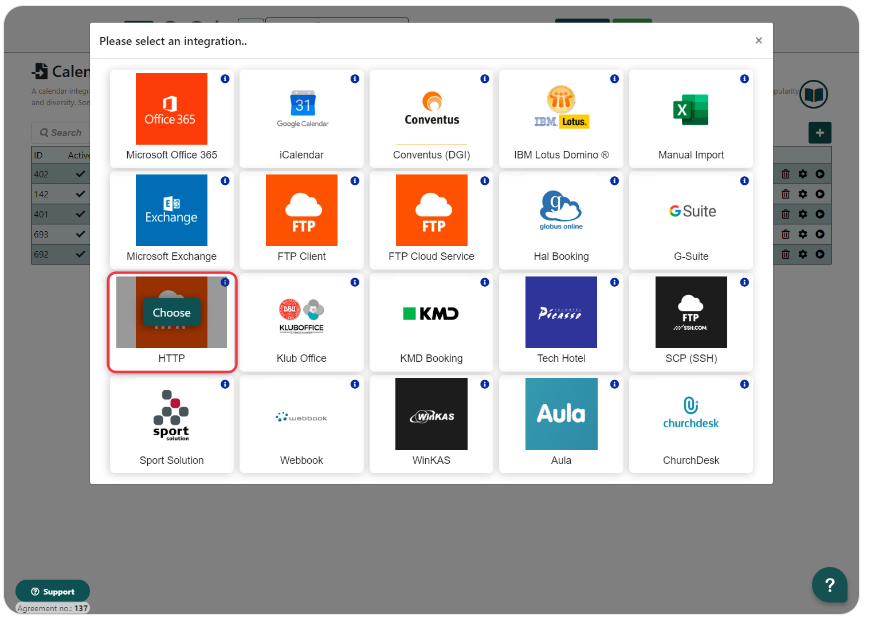Screen dimensions: 871x630
Task: Show info for Sport Solution tile
Action: coord(225,384)
